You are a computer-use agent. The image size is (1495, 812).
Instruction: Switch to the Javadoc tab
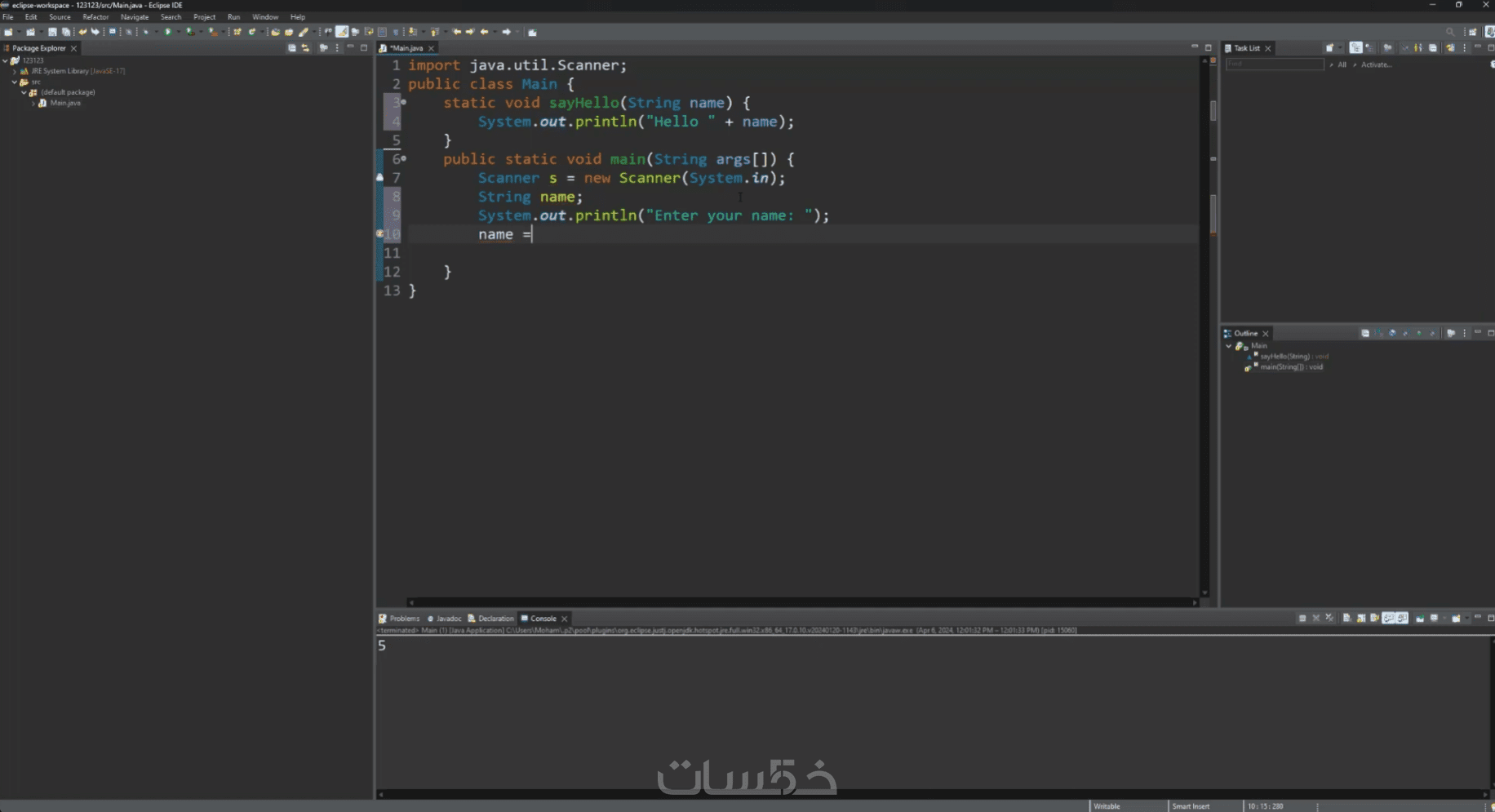tap(445, 619)
